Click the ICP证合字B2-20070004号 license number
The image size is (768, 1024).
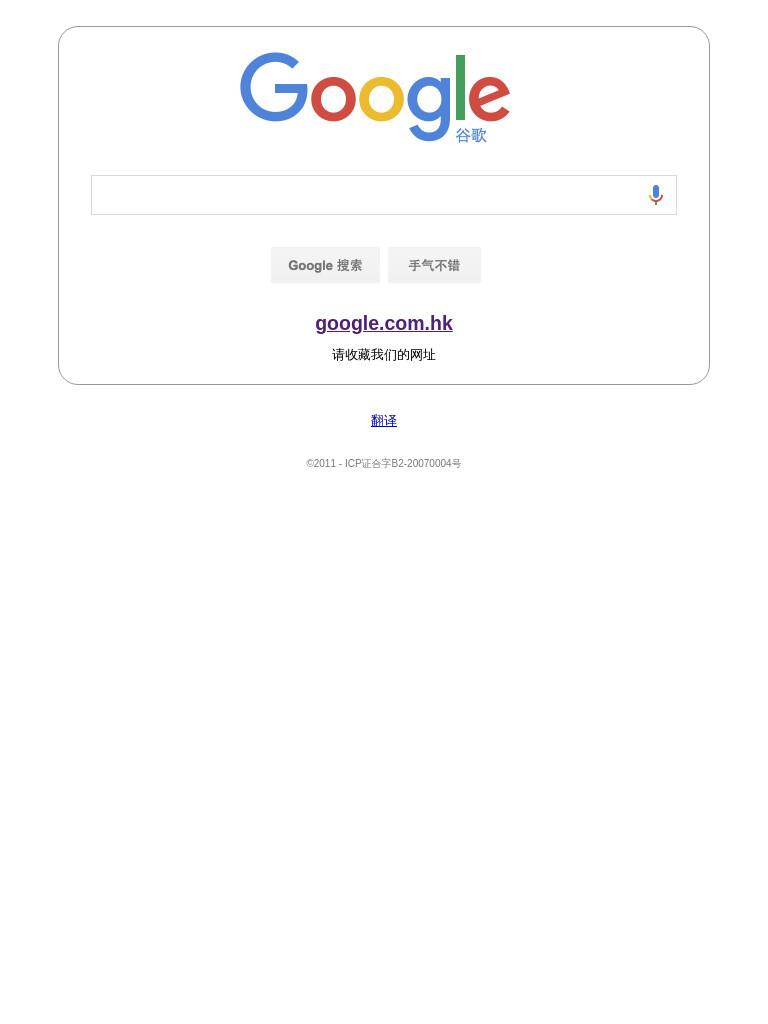click(403, 464)
